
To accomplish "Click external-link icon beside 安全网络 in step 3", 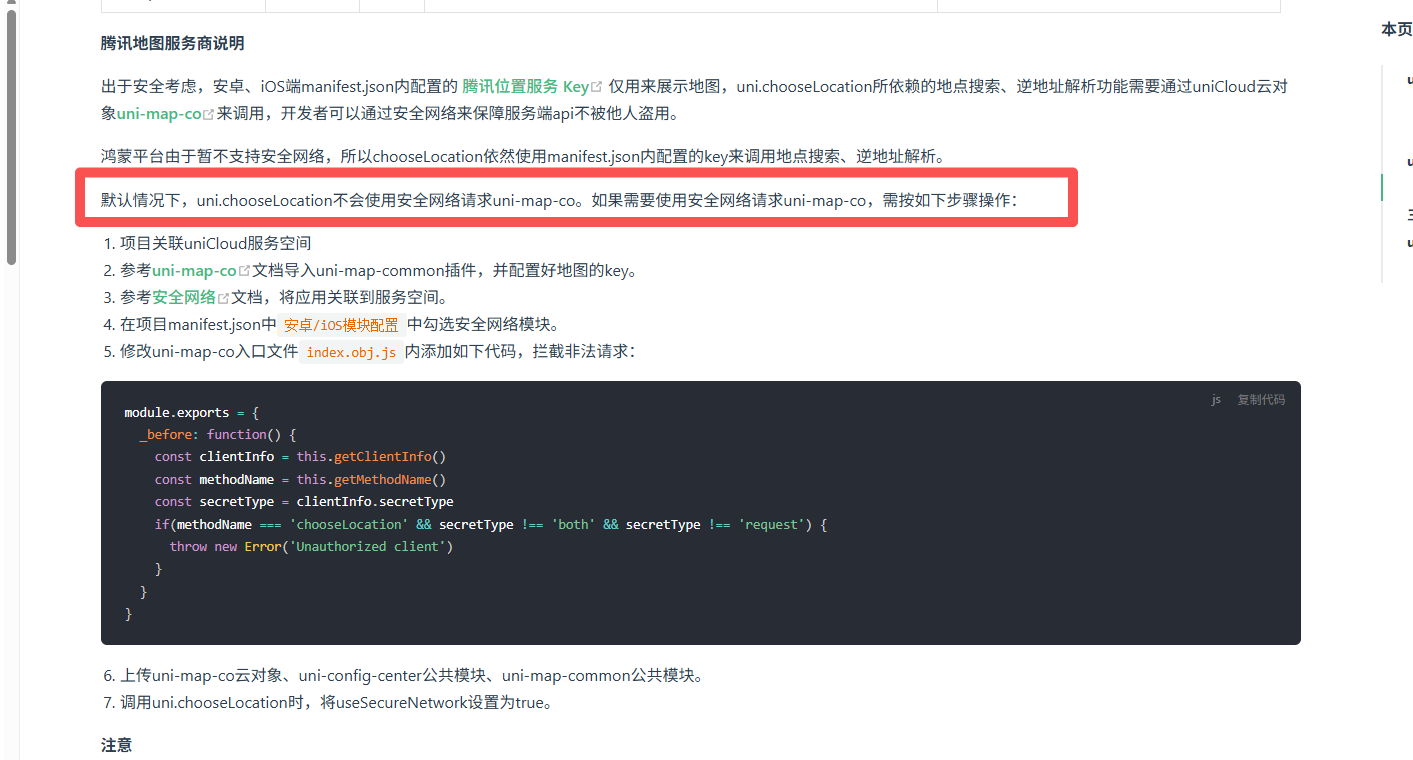I will (x=224, y=298).
